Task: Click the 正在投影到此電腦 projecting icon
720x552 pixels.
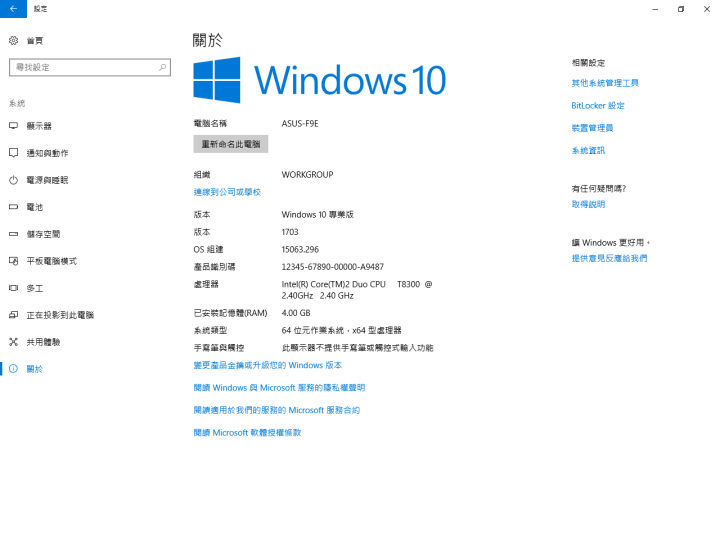Action: pyautogui.click(x=13, y=315)
